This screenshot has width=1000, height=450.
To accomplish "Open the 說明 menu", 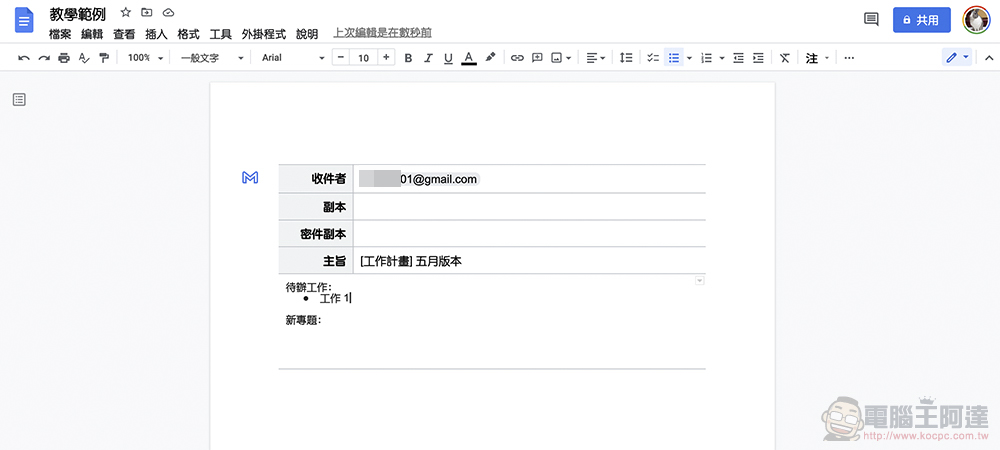I will pyautogui.click(x=307, y=34).
